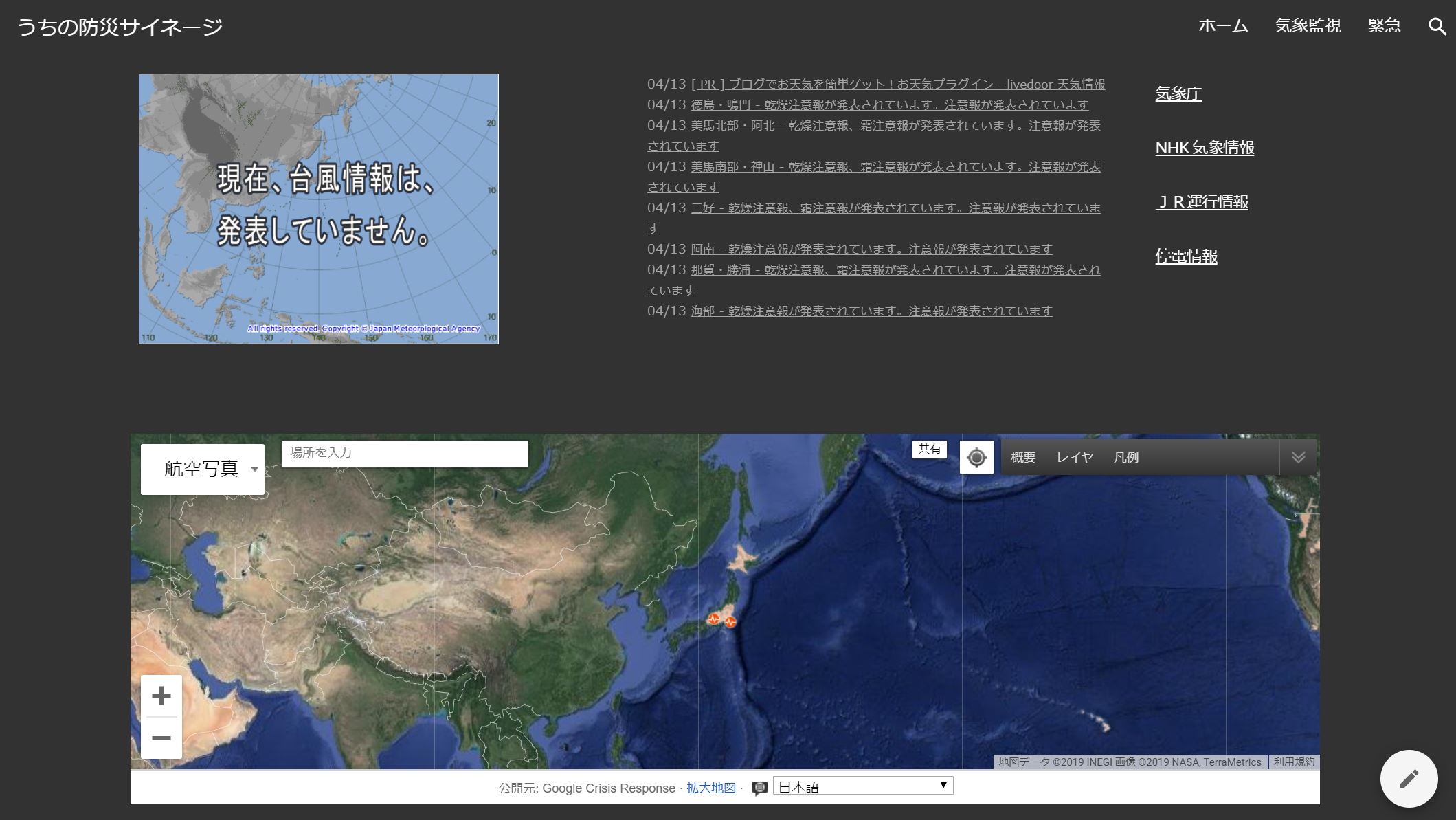Click the typhoon information map image
The width and height of the screenshot is (1456, 820).
coord(319,209)
